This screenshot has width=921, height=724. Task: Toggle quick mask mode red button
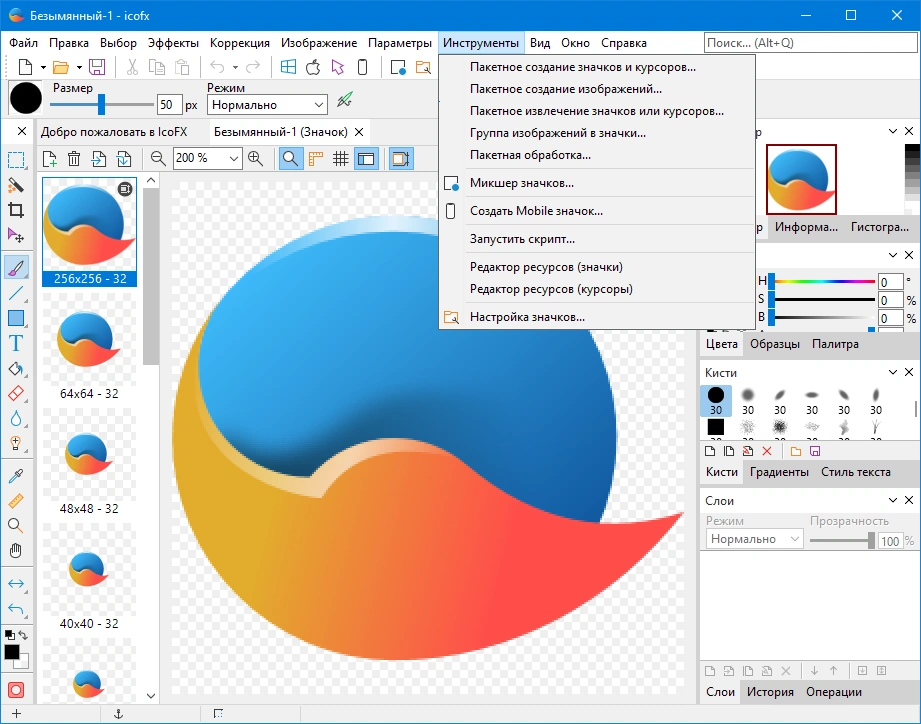[x=16, y=690]
